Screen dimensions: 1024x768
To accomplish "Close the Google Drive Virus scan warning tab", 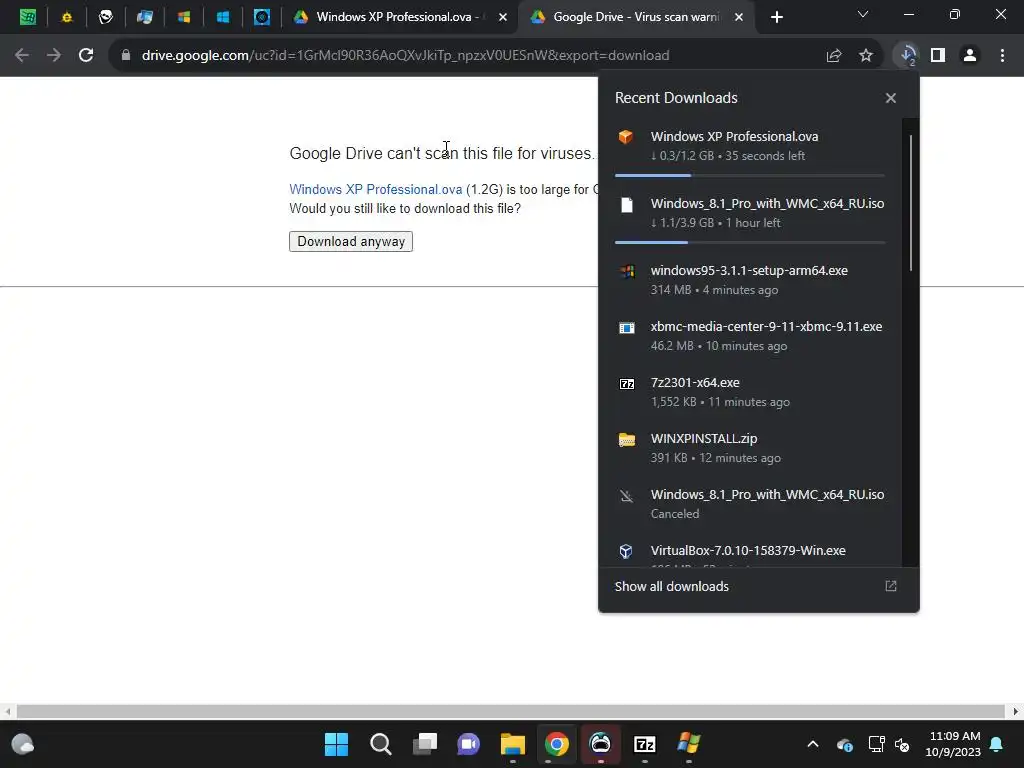I will click(739, 18).
